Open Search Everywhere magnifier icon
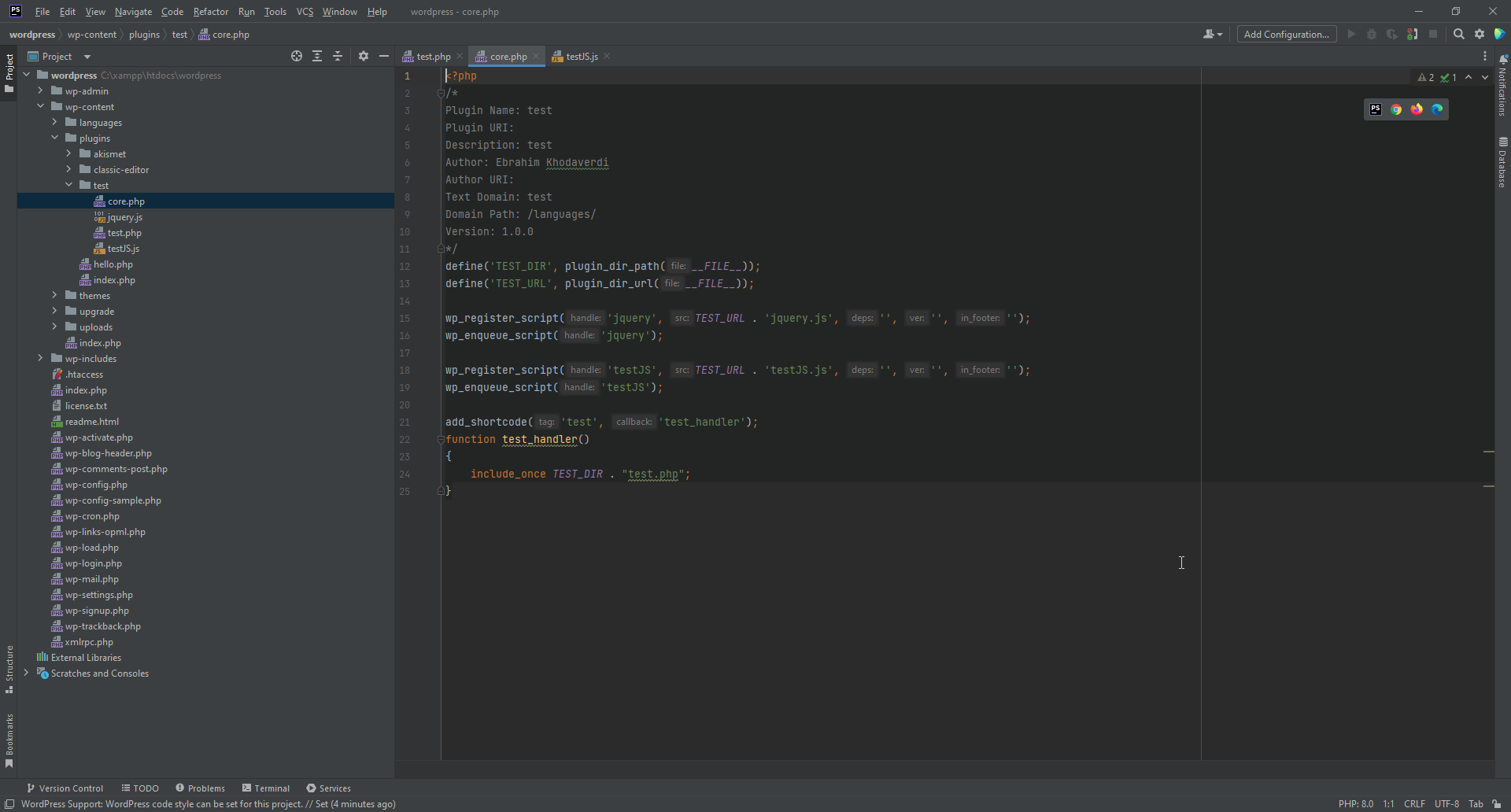The width and height of the screenshot is (1511, 812). point(1459,34)
